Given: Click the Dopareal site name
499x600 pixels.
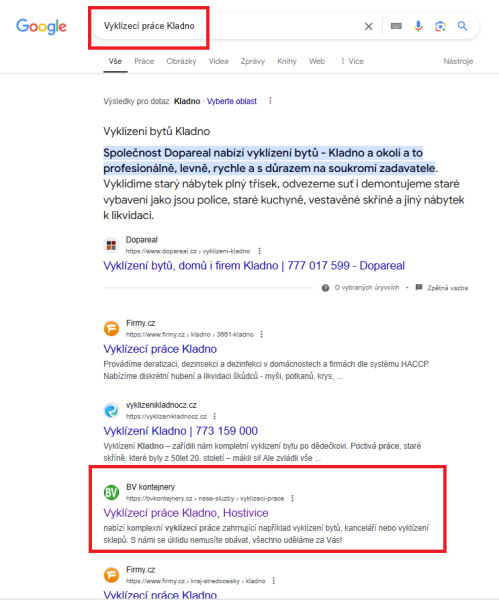Looking at the screenshot, I should pos(142,240).
